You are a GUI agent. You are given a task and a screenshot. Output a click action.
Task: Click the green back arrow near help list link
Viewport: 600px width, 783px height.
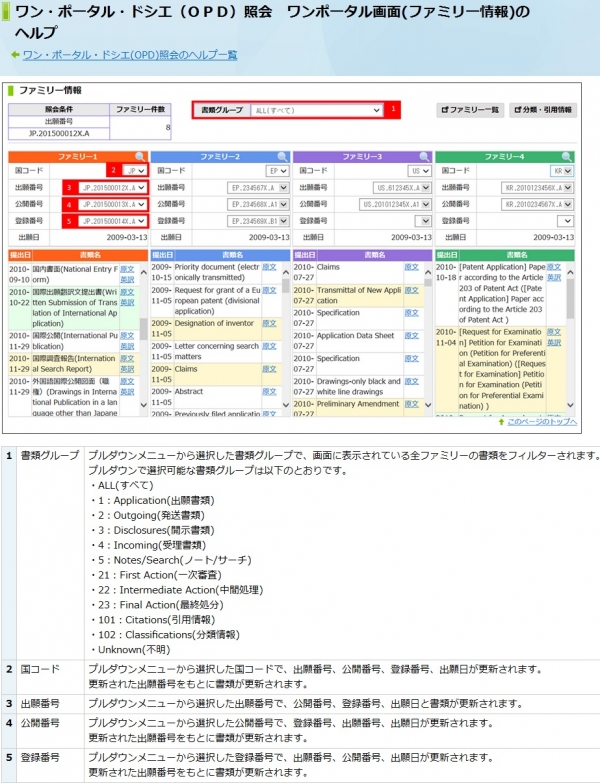(x=15, y=54)
